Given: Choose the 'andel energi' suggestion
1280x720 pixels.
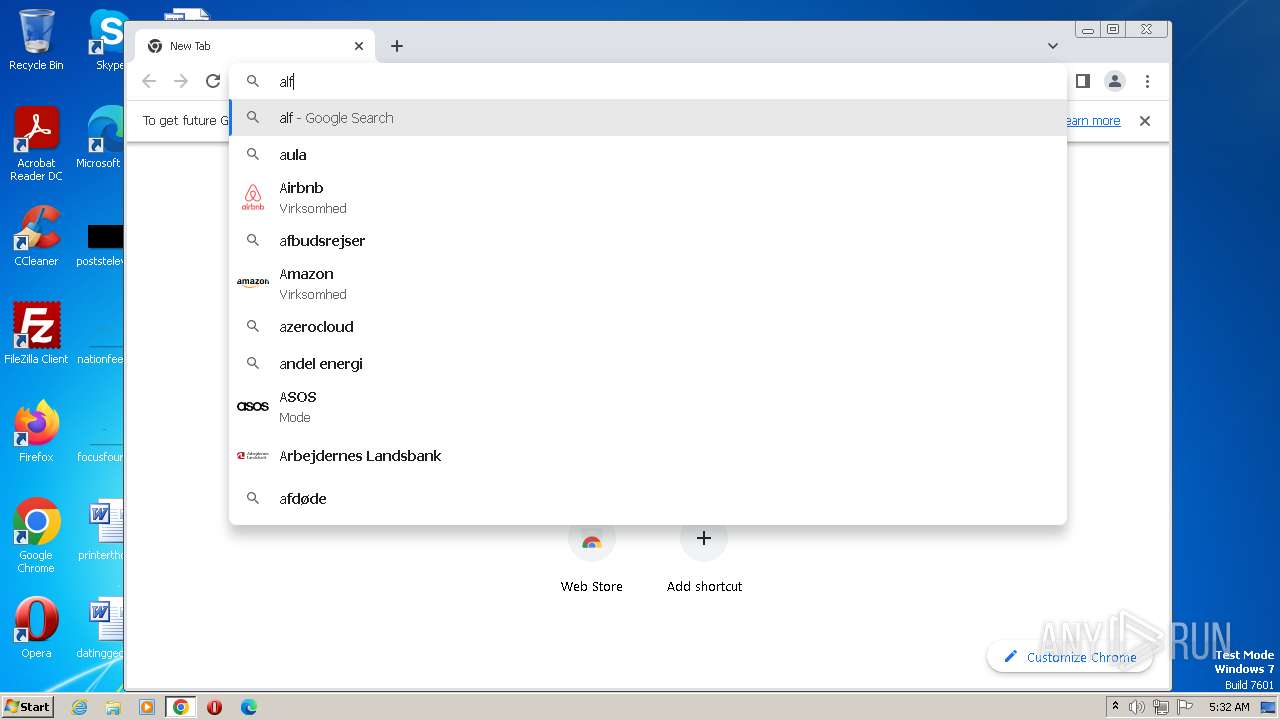Looking at the screenshot, I should coord(648,364).
